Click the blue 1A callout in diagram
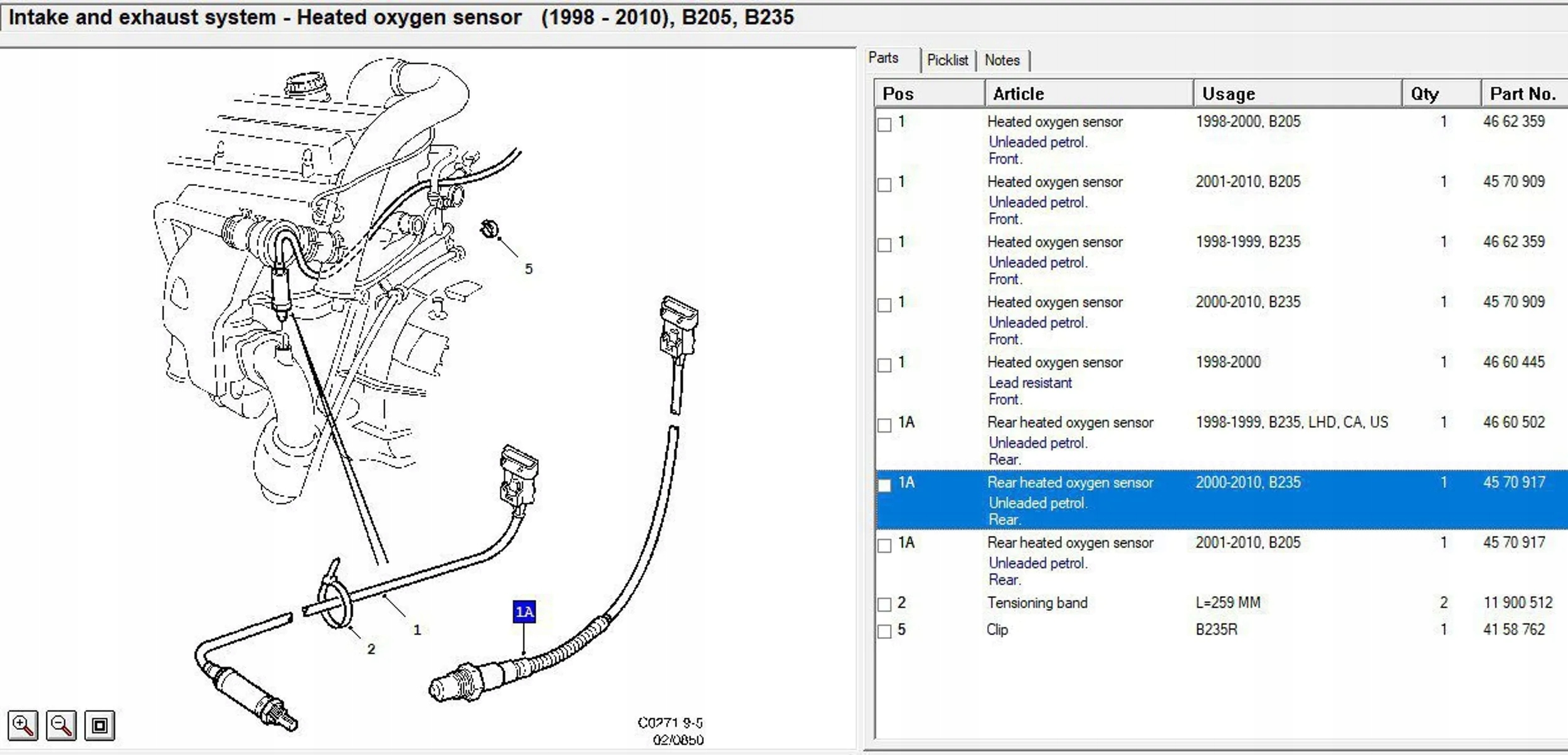The image size is (1568, 755). click(524, 612)
